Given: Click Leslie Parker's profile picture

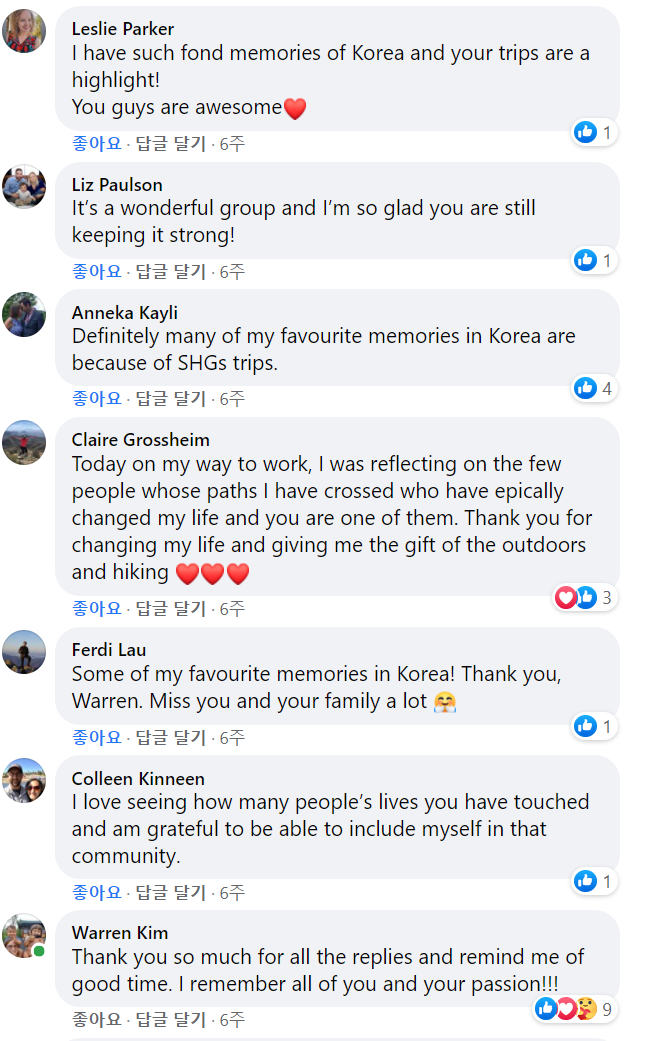Looking at the screenshot, I should click(25, 31).
